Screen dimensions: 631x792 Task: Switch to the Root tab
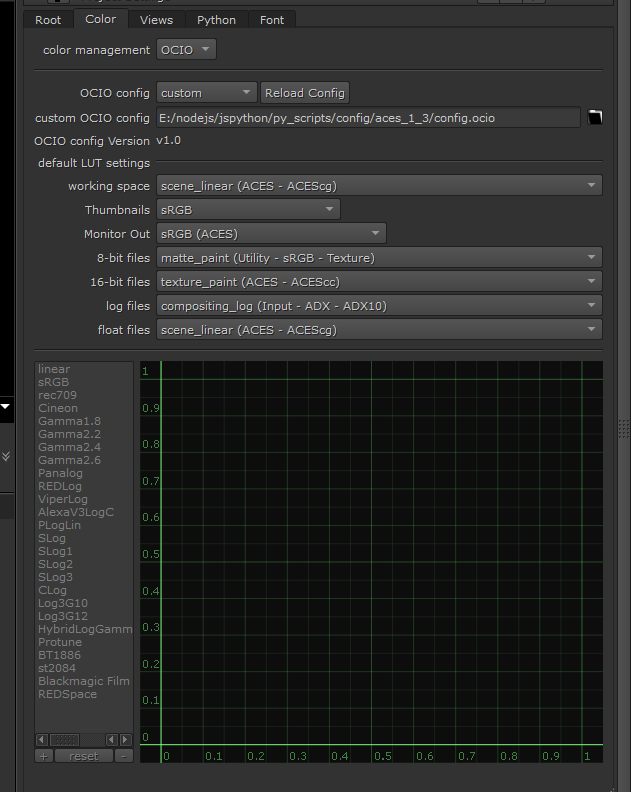(48, 20)
